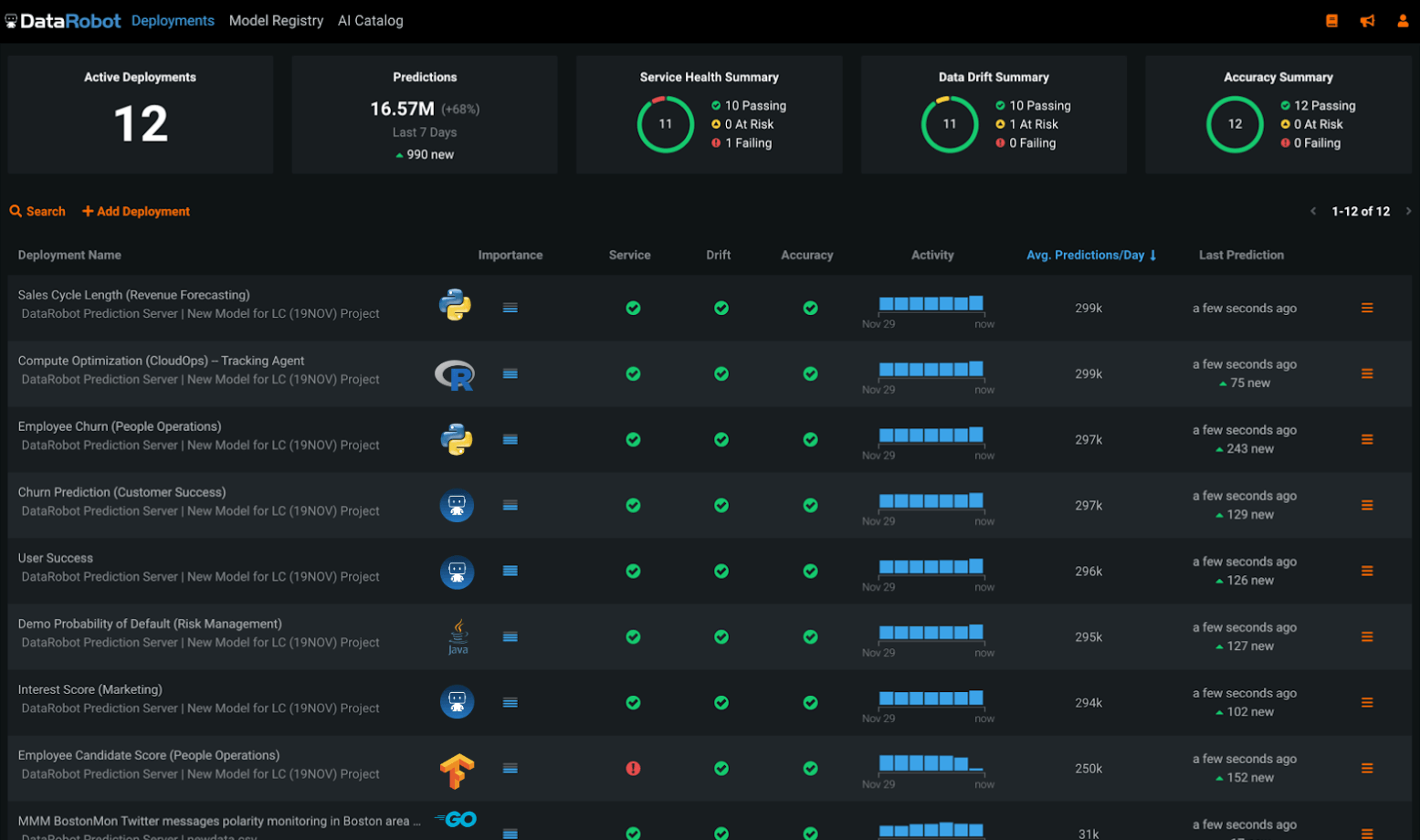
Task: Sort by Last Prediction column
Action: tap(1241, 255)
